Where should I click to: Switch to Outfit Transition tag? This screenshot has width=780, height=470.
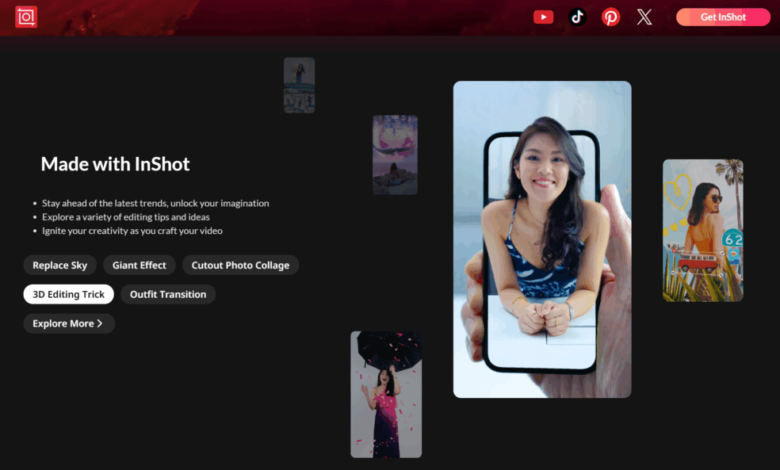point(168,294)
